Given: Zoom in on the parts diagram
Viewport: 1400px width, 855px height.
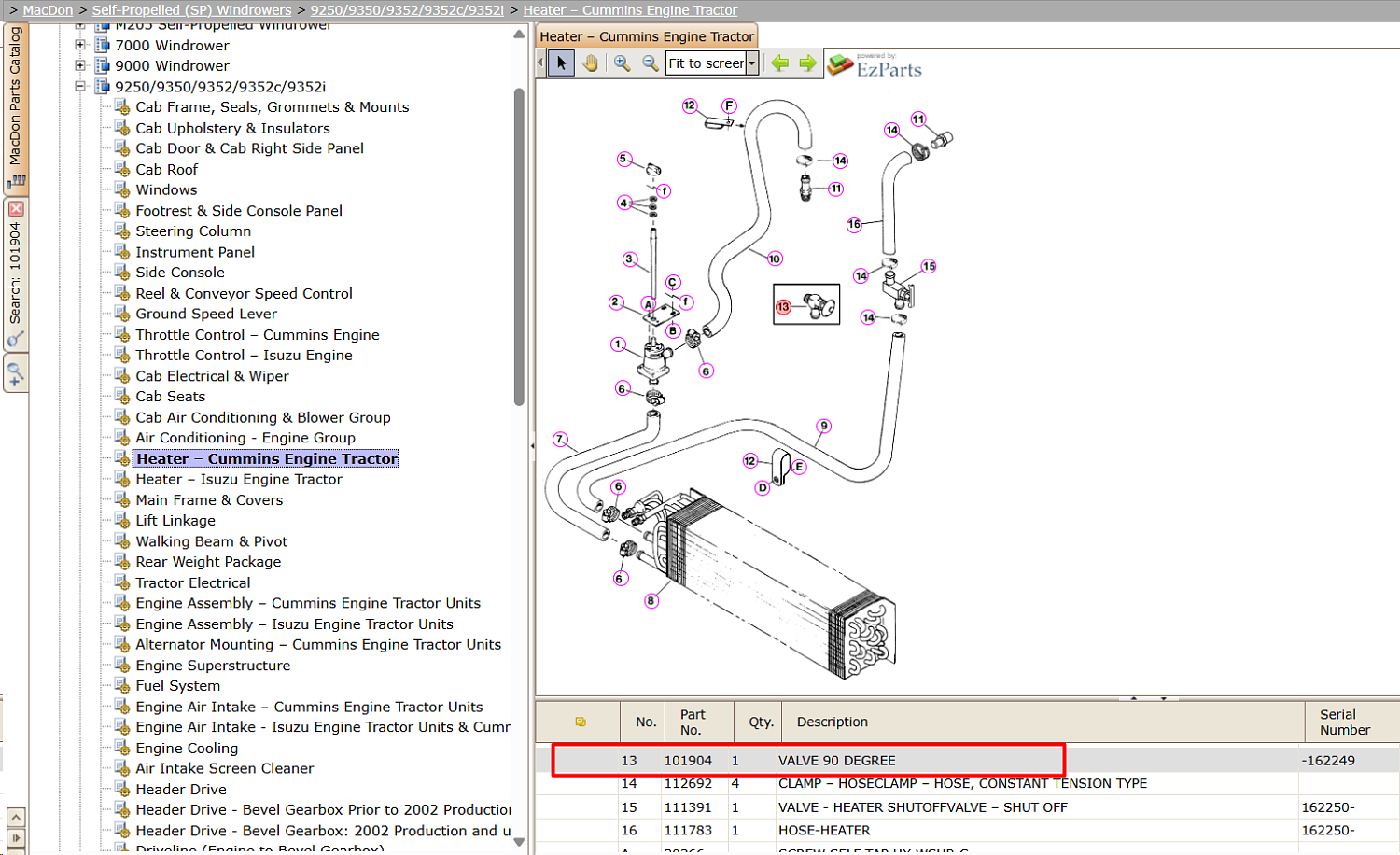Looking at the screenshot, I should pos(622,63).
